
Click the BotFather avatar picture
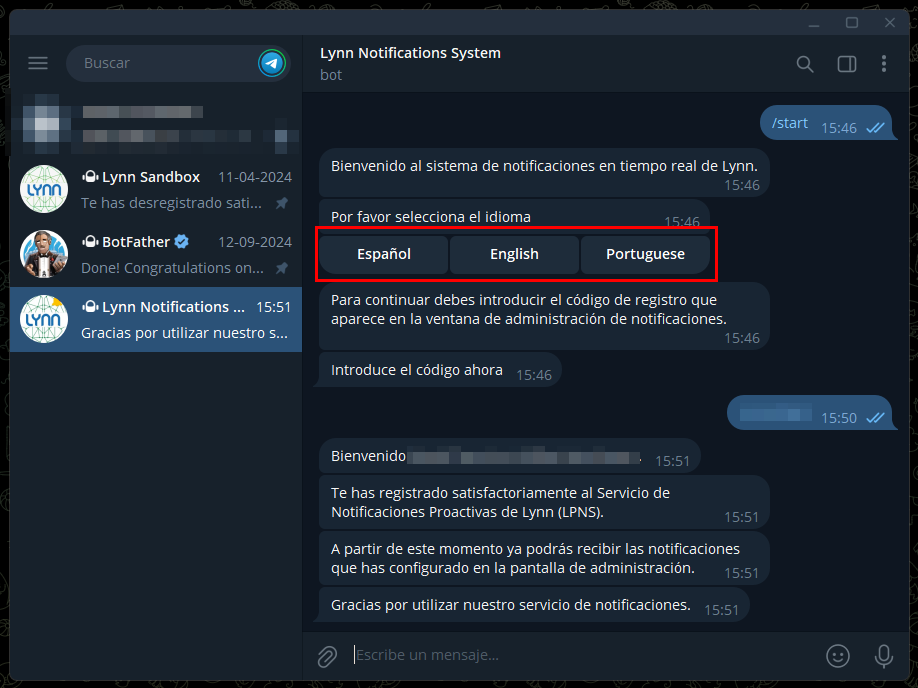point(44,254)
